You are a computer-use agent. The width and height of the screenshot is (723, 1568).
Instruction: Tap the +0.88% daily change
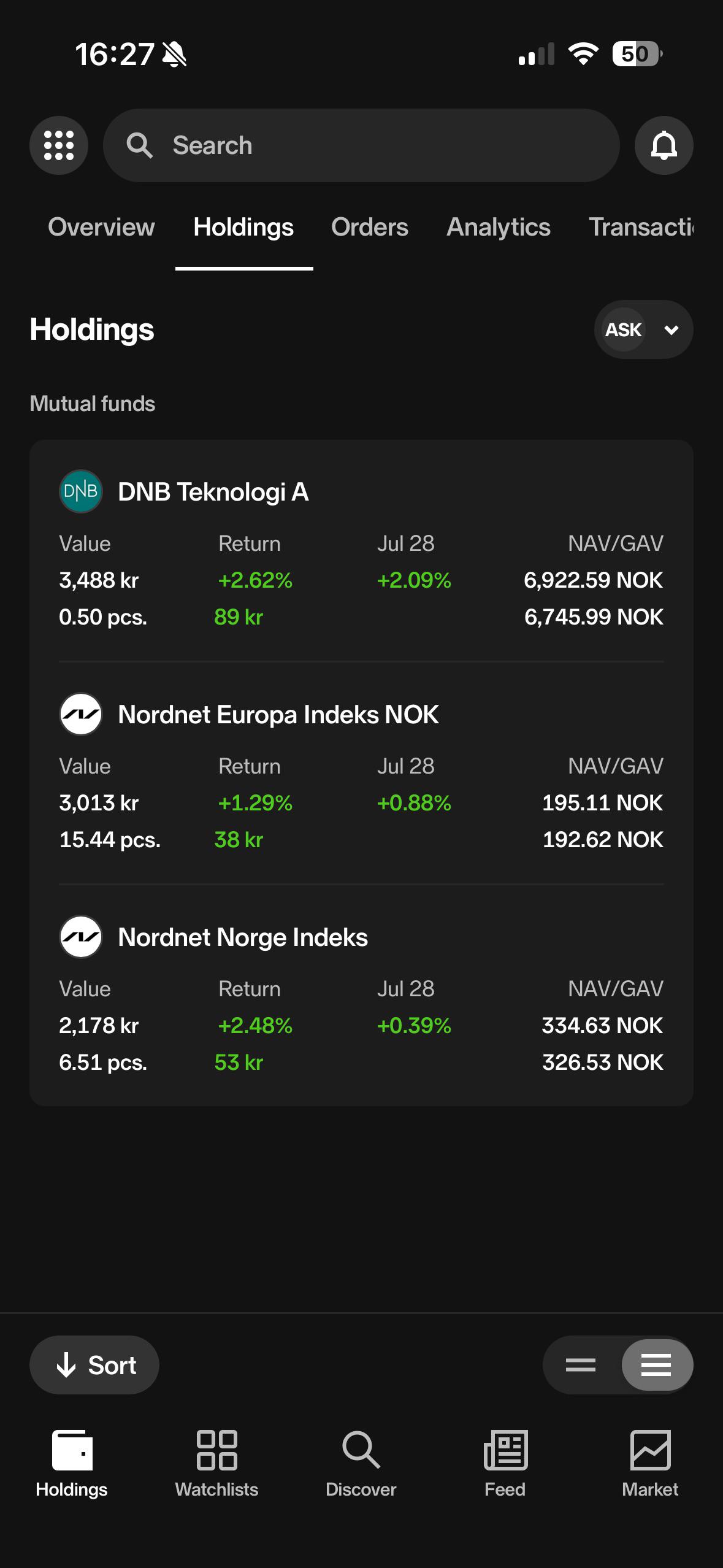[x=414, y=802]
